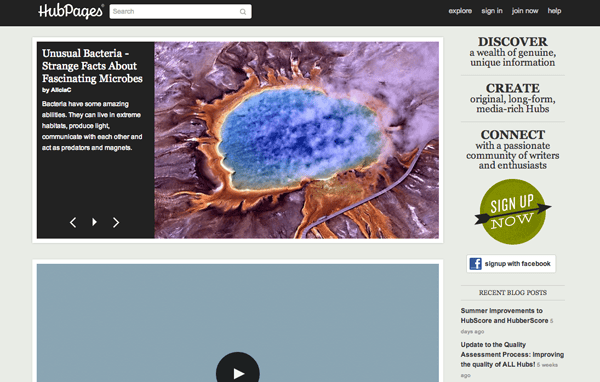
Task: Open the help link
Action: [x=554, y=11]
